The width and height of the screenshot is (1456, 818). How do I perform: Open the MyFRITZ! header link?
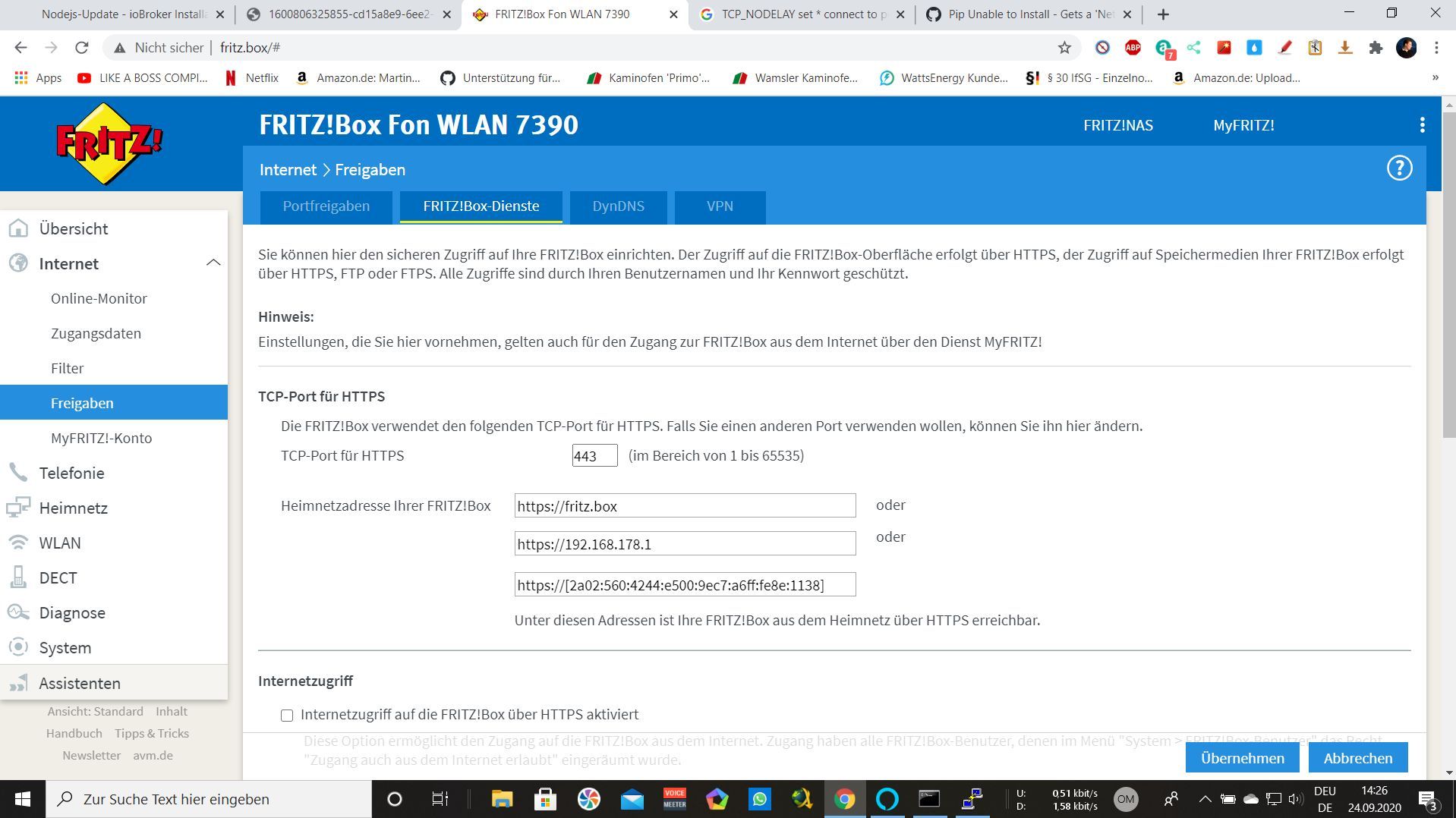(1243, 125)
